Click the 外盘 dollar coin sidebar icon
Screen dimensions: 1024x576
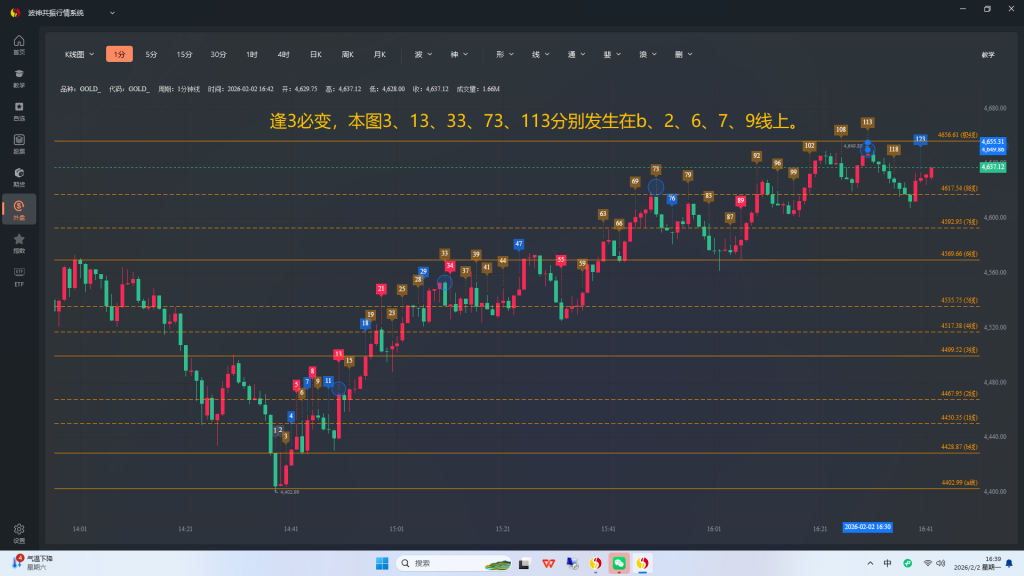(19, 209)
